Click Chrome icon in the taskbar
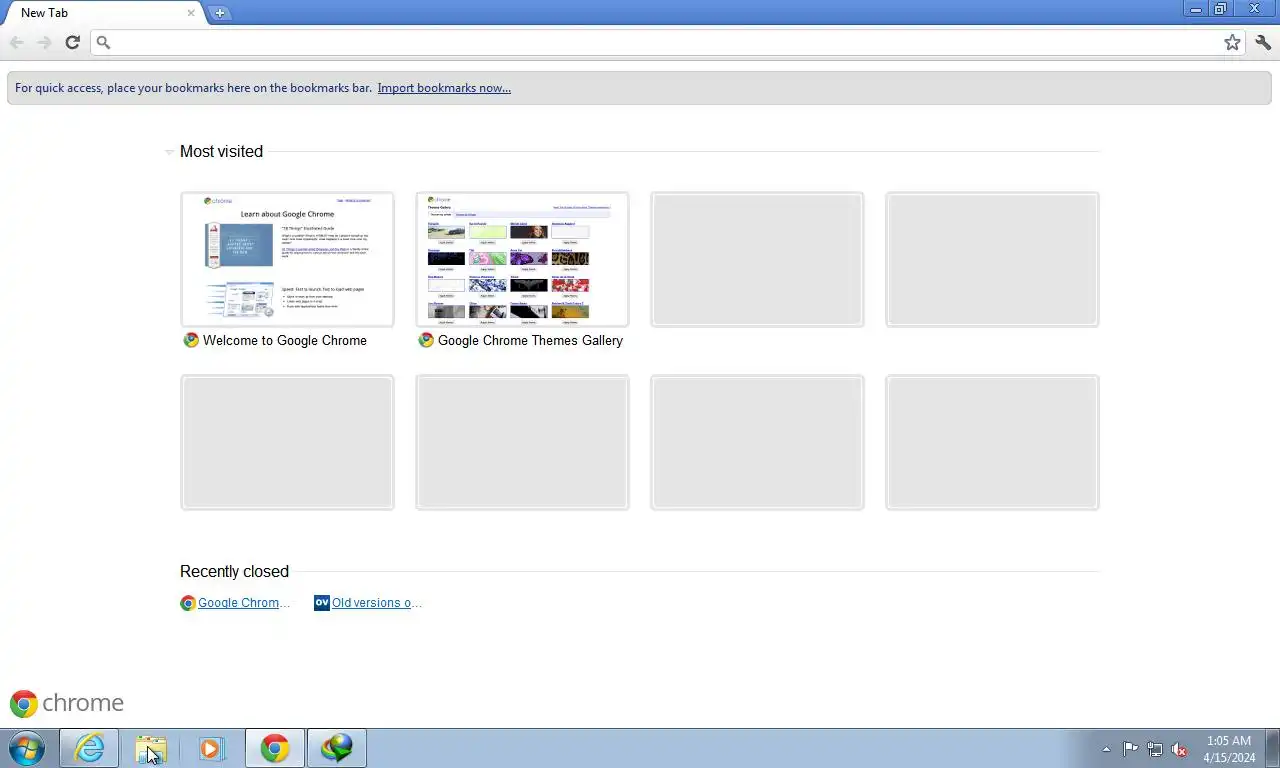Screen dimensions: 1280x768 click(x=275, y=748)
